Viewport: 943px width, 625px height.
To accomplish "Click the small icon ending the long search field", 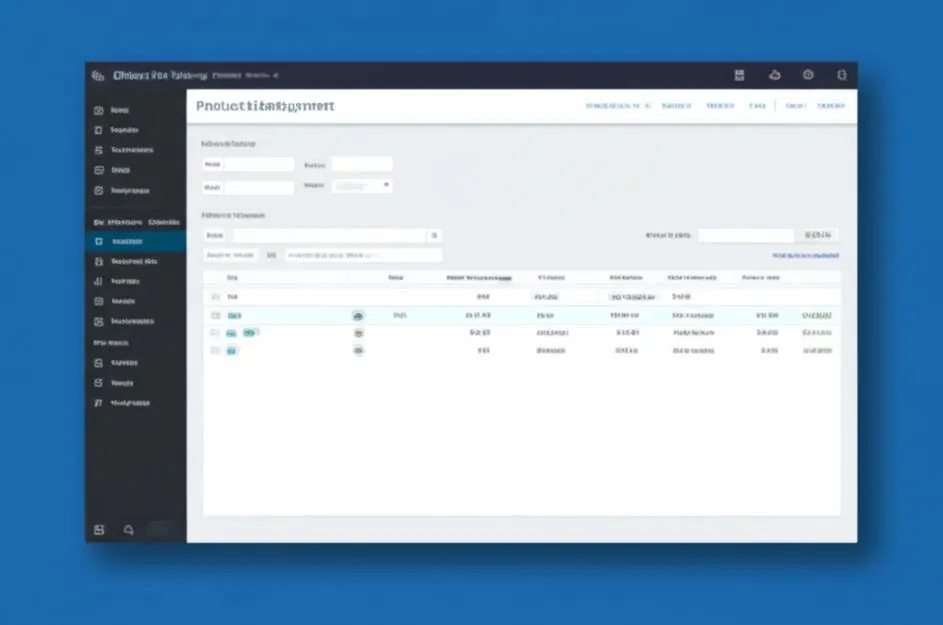I will point(434,235).
